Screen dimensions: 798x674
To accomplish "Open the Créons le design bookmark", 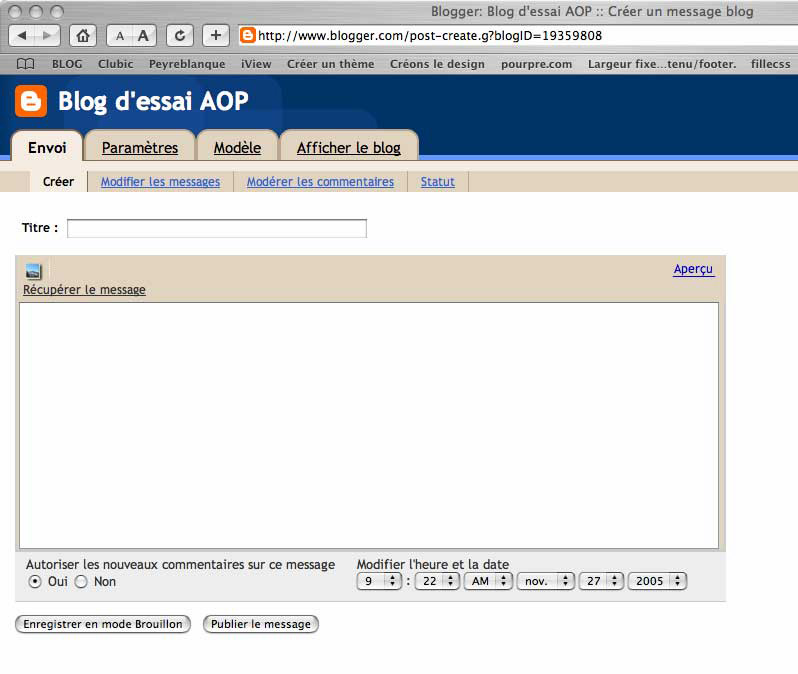I will tap(437, 64).
